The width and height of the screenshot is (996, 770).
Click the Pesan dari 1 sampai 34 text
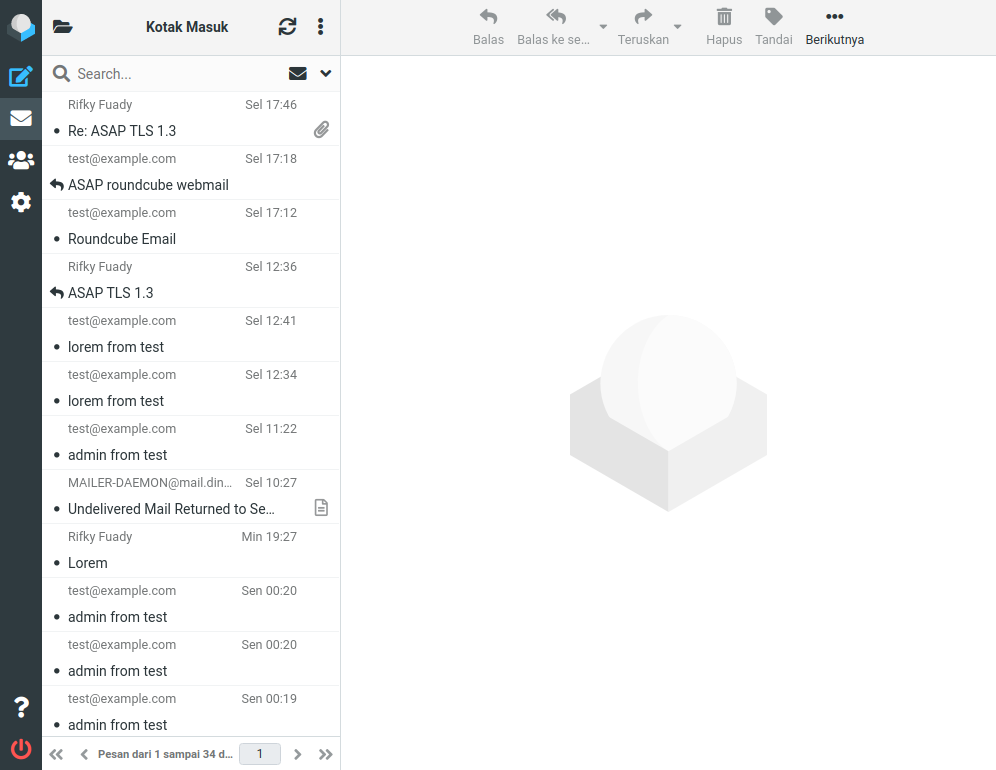tap(165, 754)
